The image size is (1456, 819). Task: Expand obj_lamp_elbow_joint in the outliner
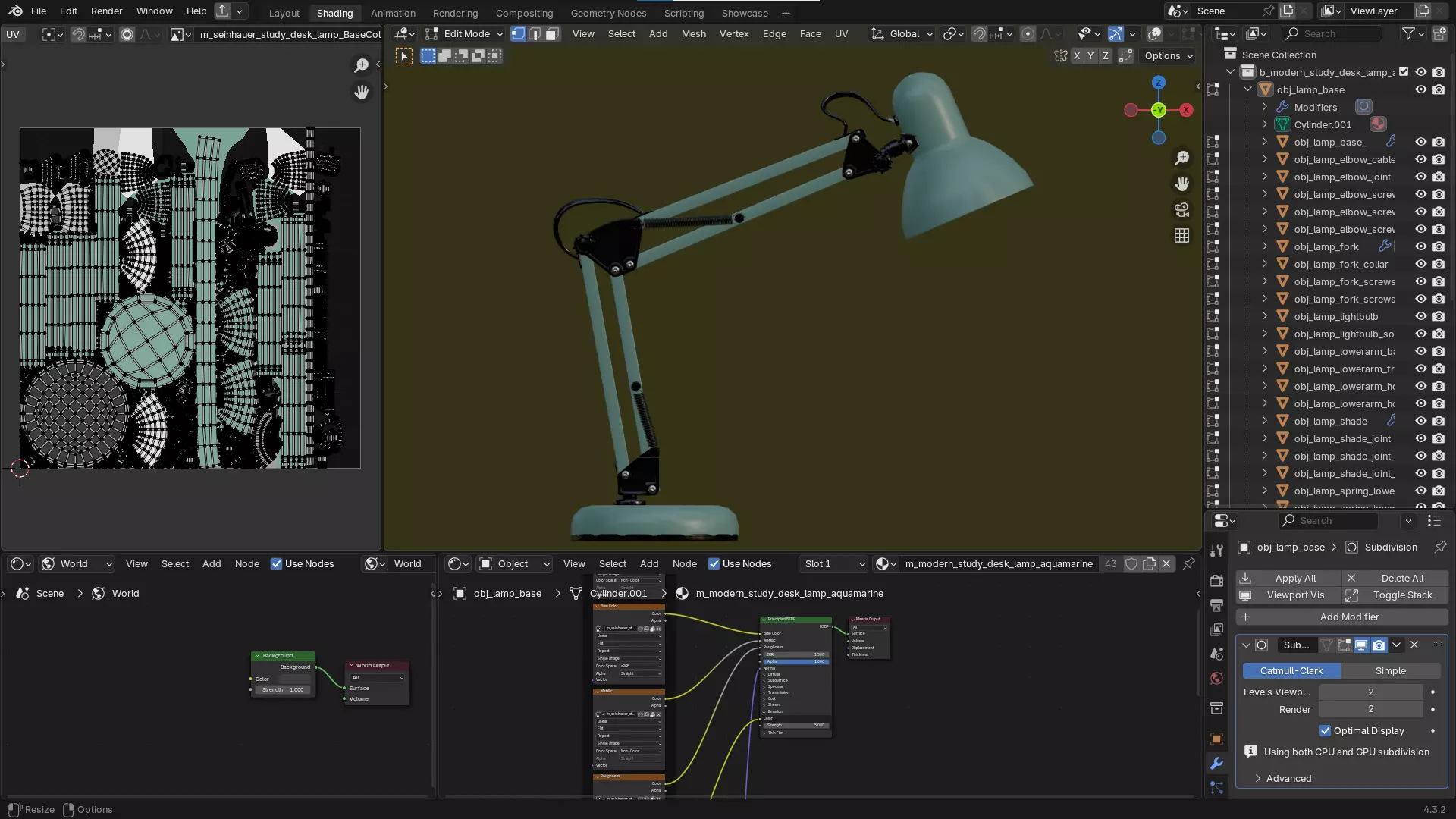1264,177
